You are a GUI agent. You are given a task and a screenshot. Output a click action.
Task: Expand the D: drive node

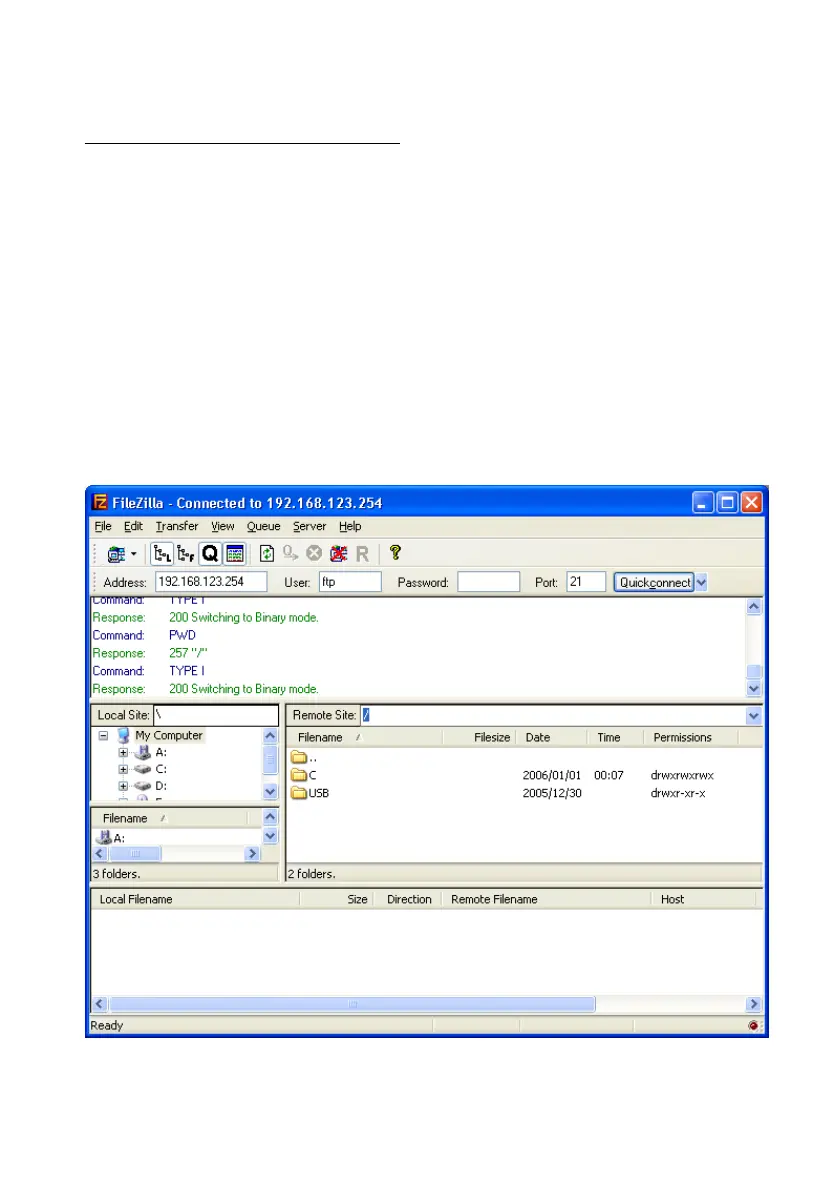pos(123,786)
